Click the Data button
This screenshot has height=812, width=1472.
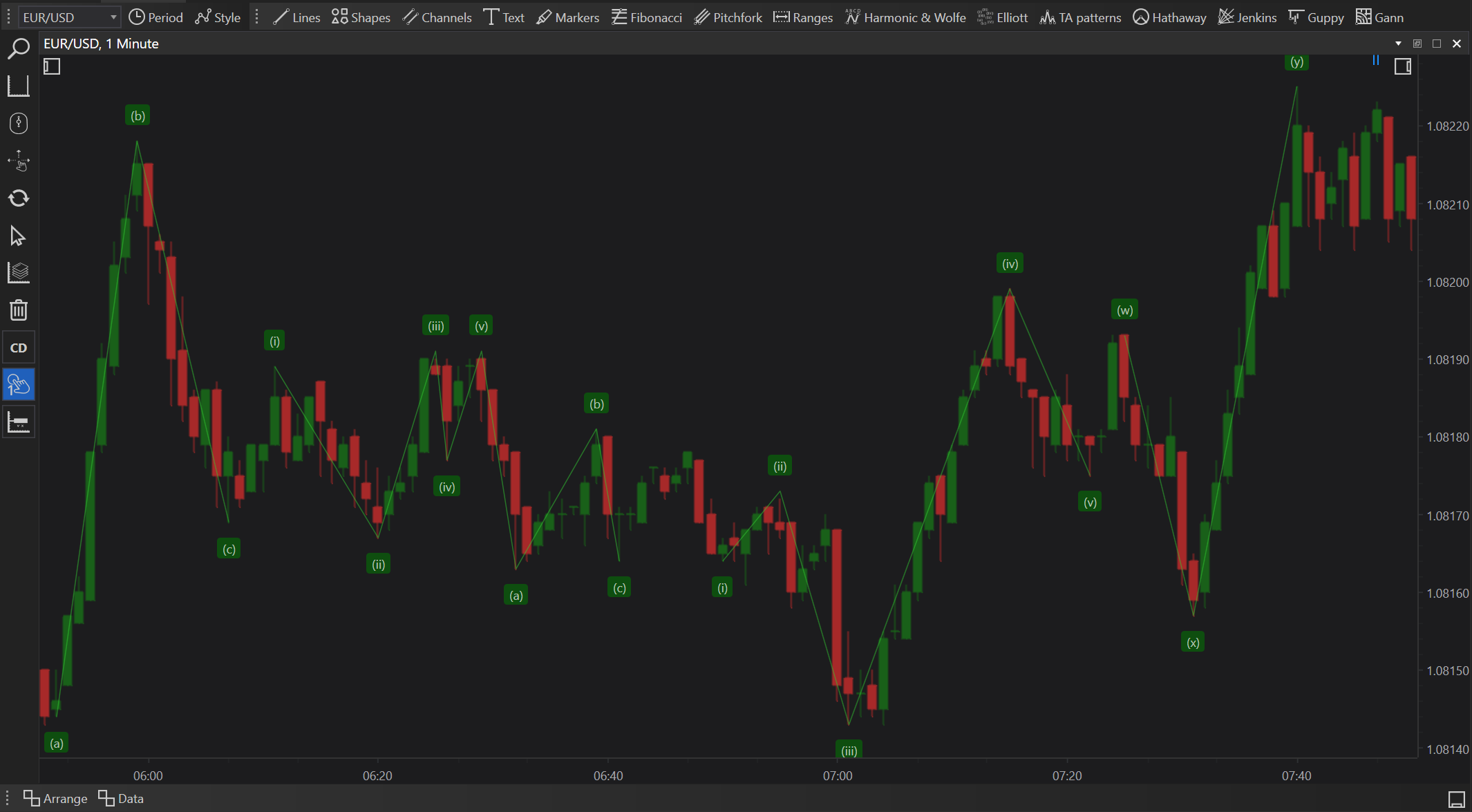tap(121, 798)
